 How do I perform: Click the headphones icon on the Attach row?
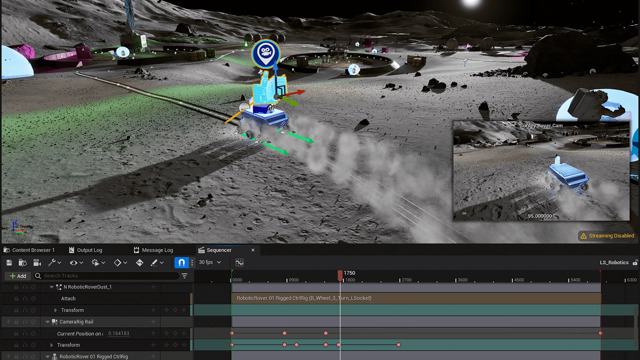pos(25,298)
